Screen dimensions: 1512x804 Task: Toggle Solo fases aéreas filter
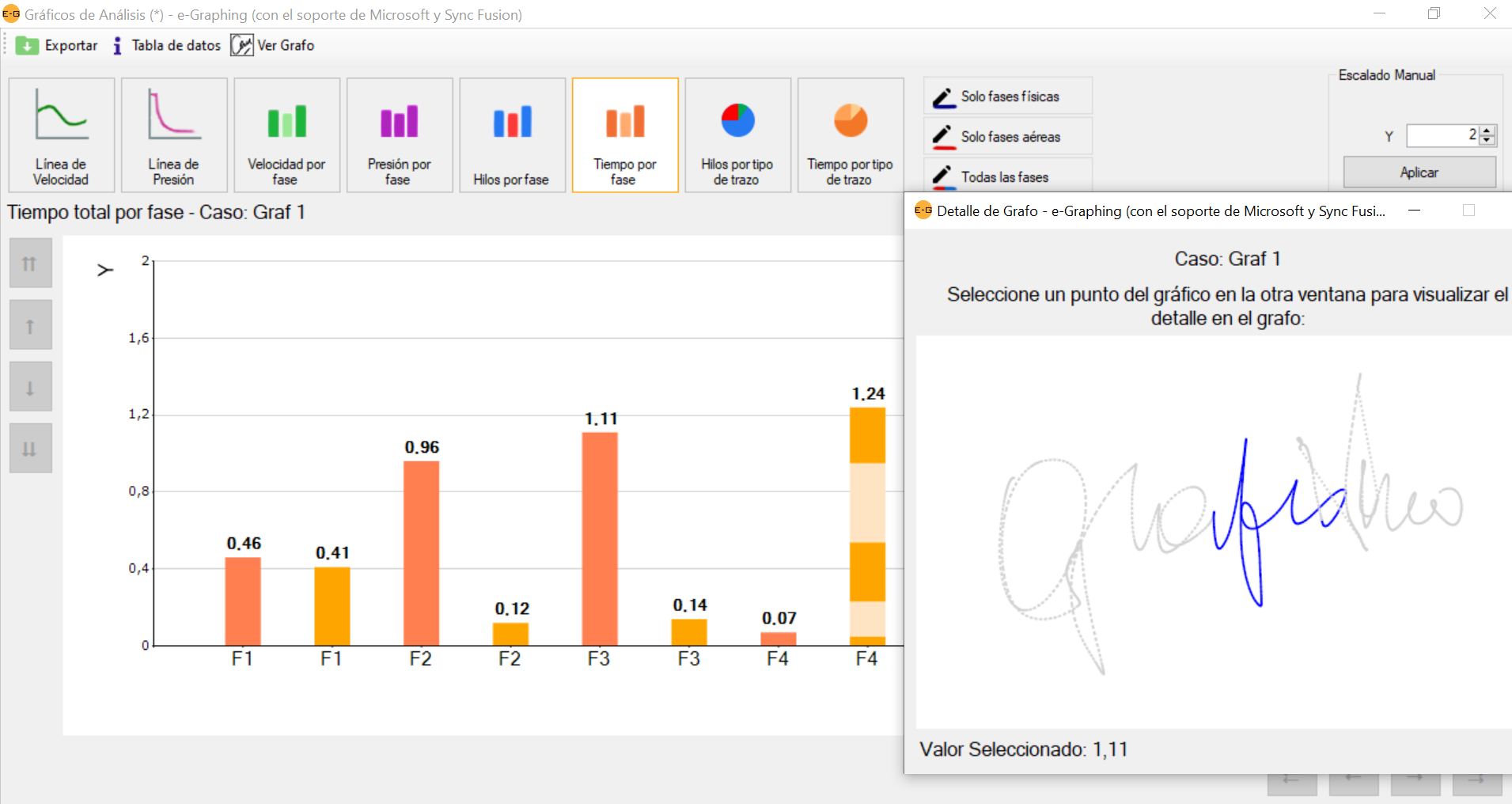pos(1008,137)
